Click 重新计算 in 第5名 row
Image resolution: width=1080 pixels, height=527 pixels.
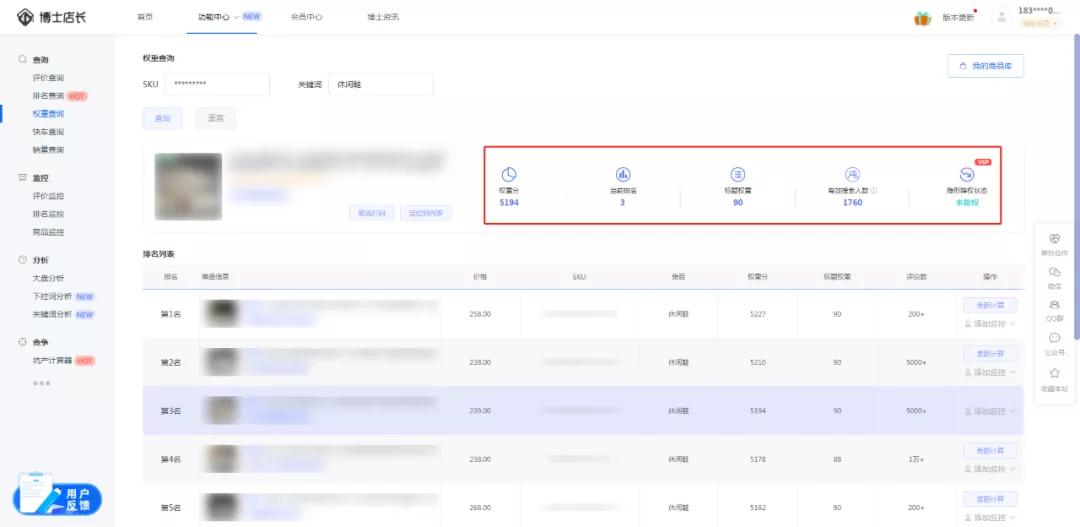pos(990,499)
